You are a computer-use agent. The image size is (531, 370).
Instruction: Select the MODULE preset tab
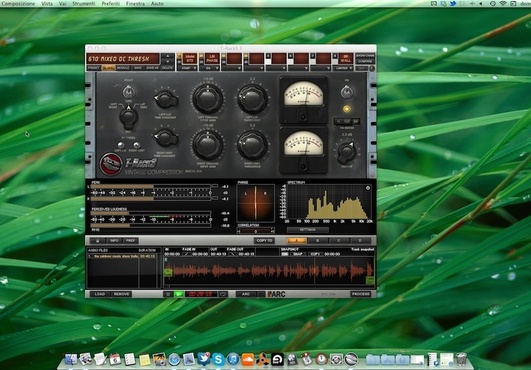point(123,68)
